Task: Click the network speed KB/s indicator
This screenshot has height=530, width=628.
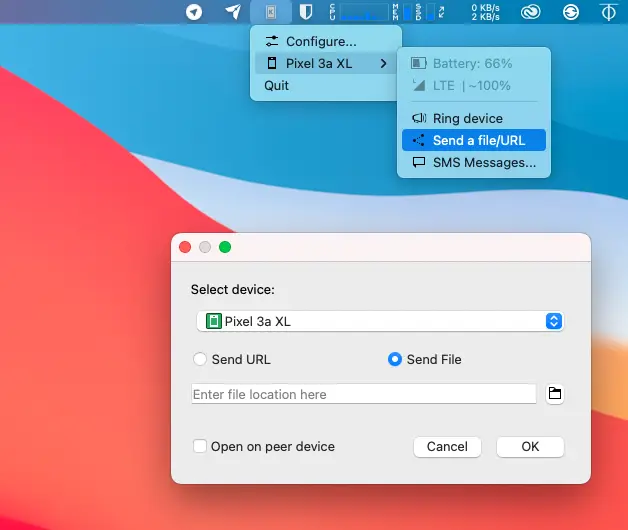Action: 485,12
